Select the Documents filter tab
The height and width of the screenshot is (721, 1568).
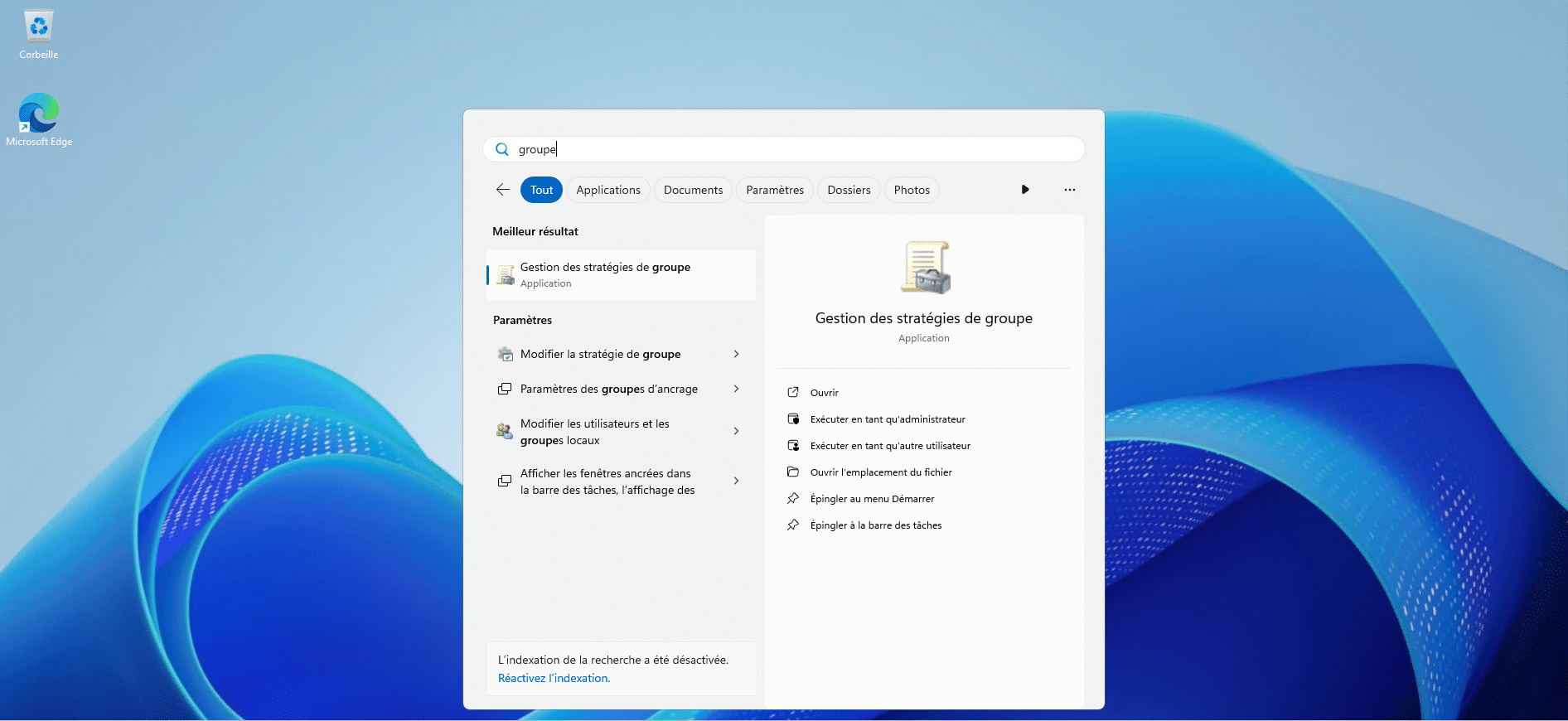click(693, 190)
